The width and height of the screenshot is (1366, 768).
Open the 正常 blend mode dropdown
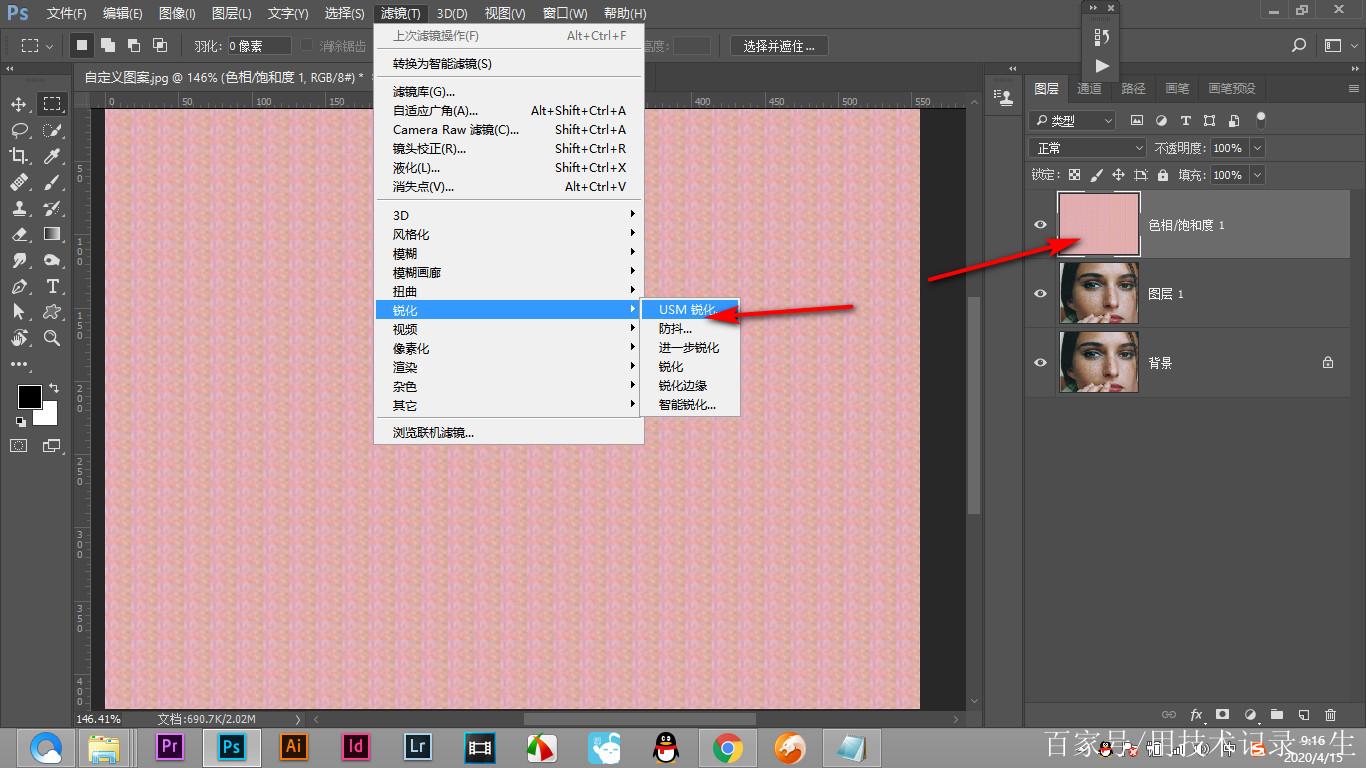pos(1087,148)
